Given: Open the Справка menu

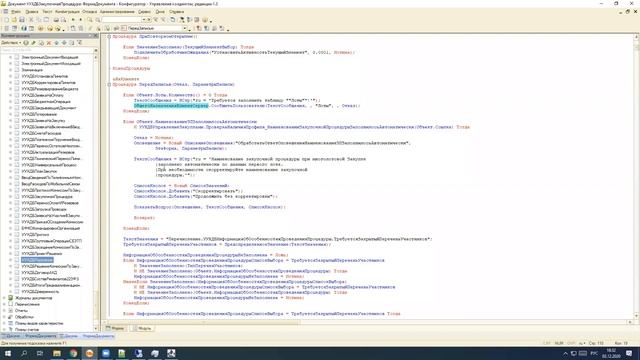Looking at the screenshot, I should [x=176, y=12].
